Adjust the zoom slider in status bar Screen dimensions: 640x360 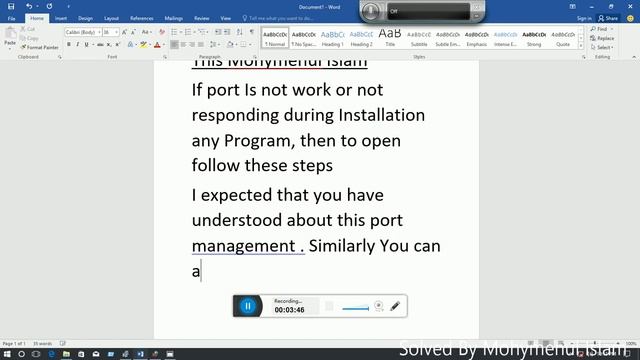(x=595, y=344)
